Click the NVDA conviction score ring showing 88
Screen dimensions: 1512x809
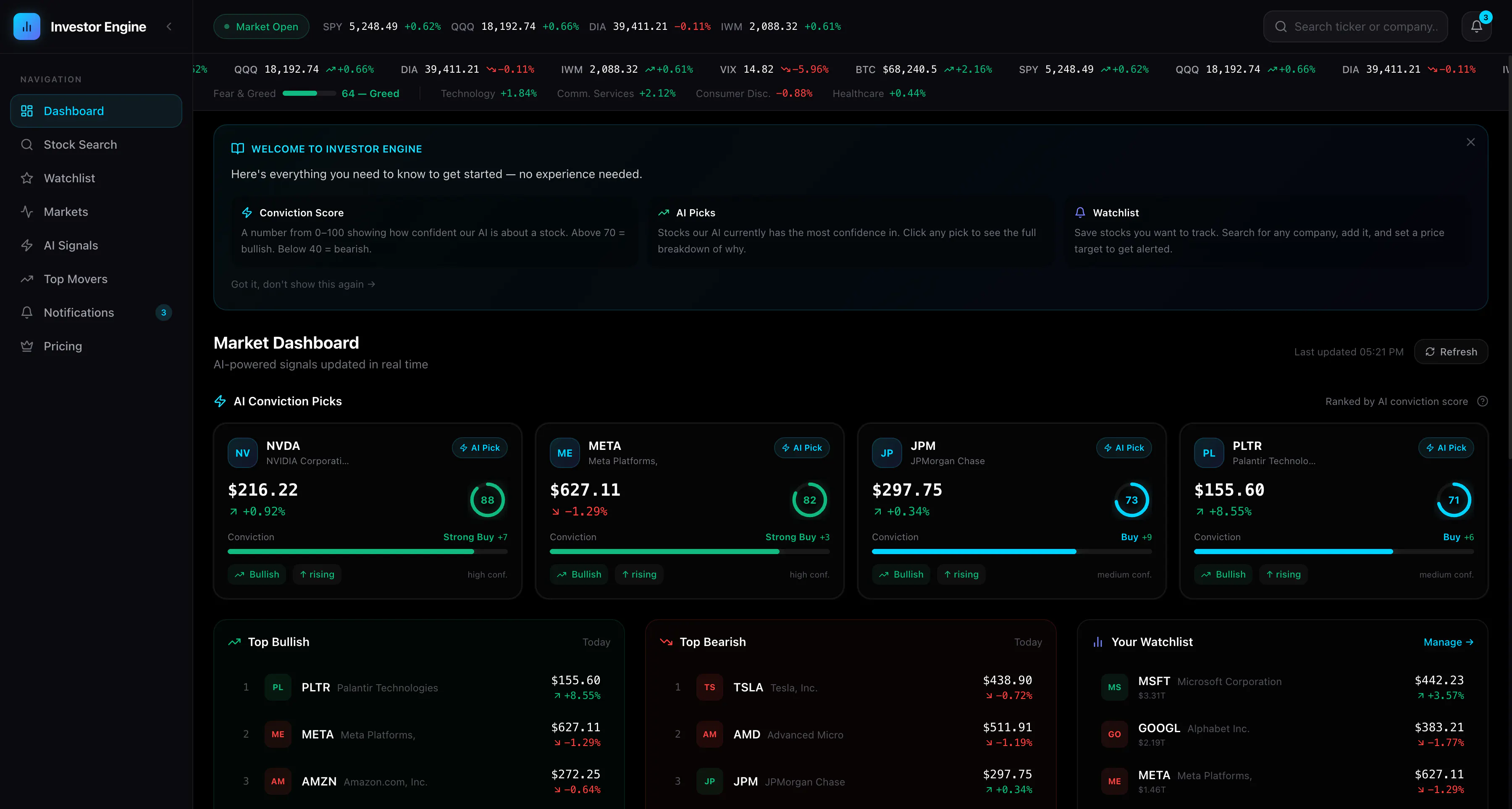coord(487,500)
